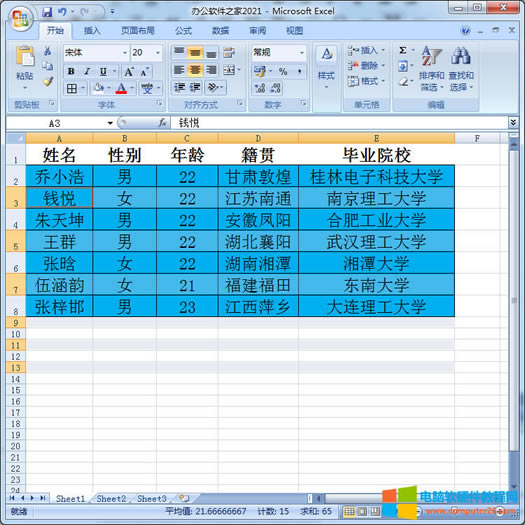Open the font color red A swatch
The height and width of the screenshot is (525, 525).
pyautogui.click(x=121, y=88)
